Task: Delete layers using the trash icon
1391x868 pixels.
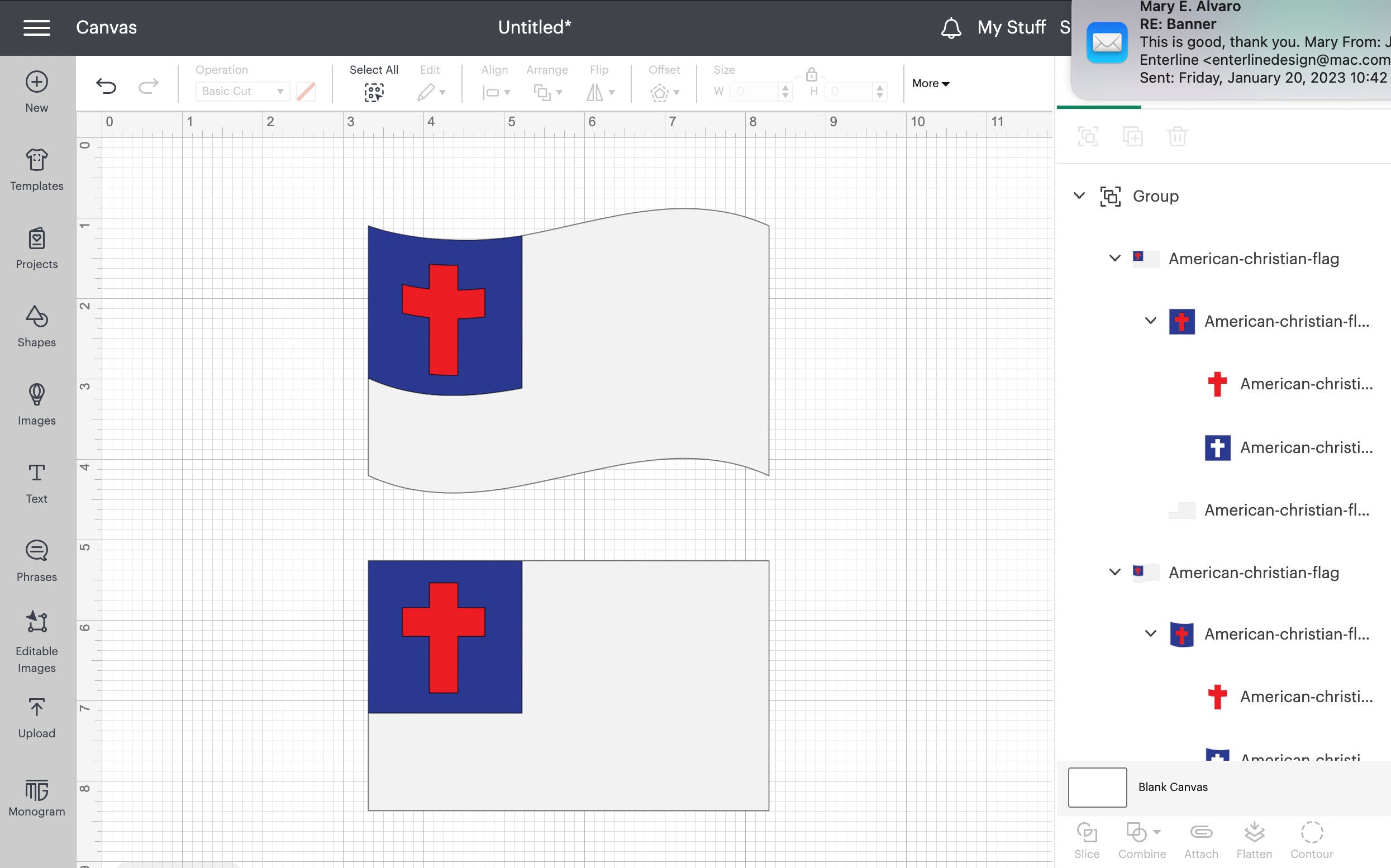Action: click(1178, 136)
